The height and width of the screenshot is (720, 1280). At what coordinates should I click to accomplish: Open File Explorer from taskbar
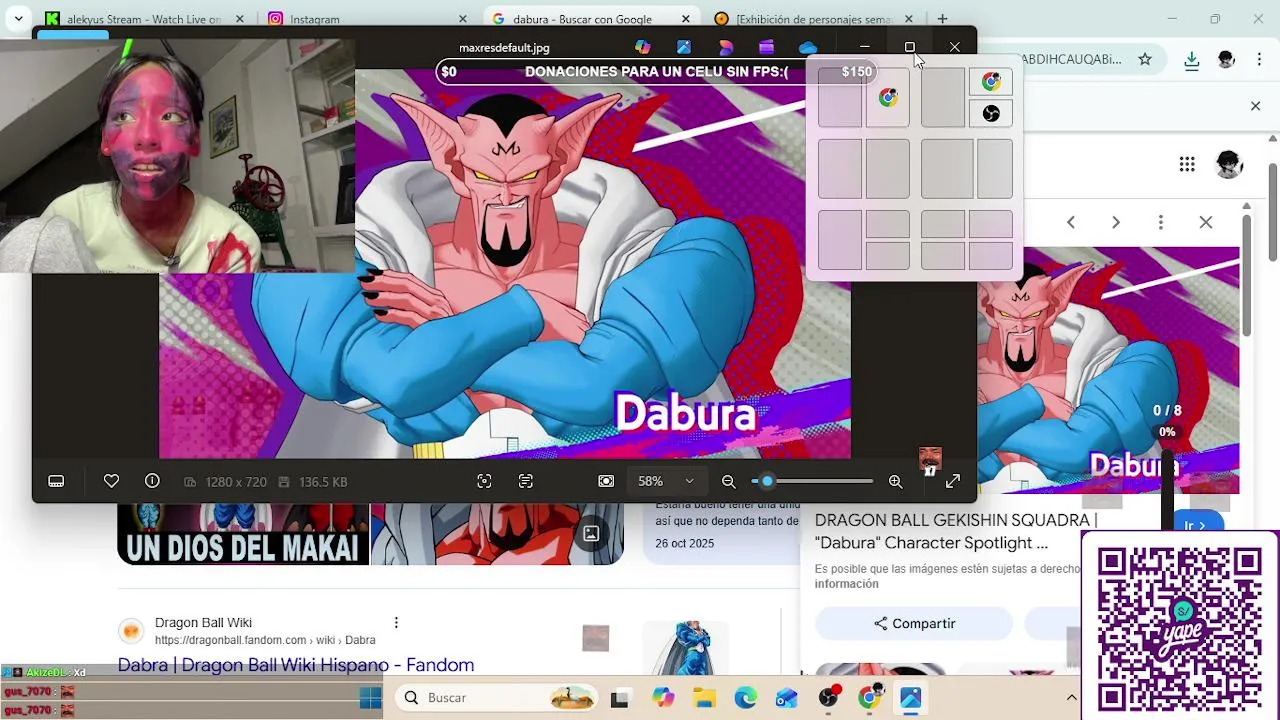pos(704,698)
